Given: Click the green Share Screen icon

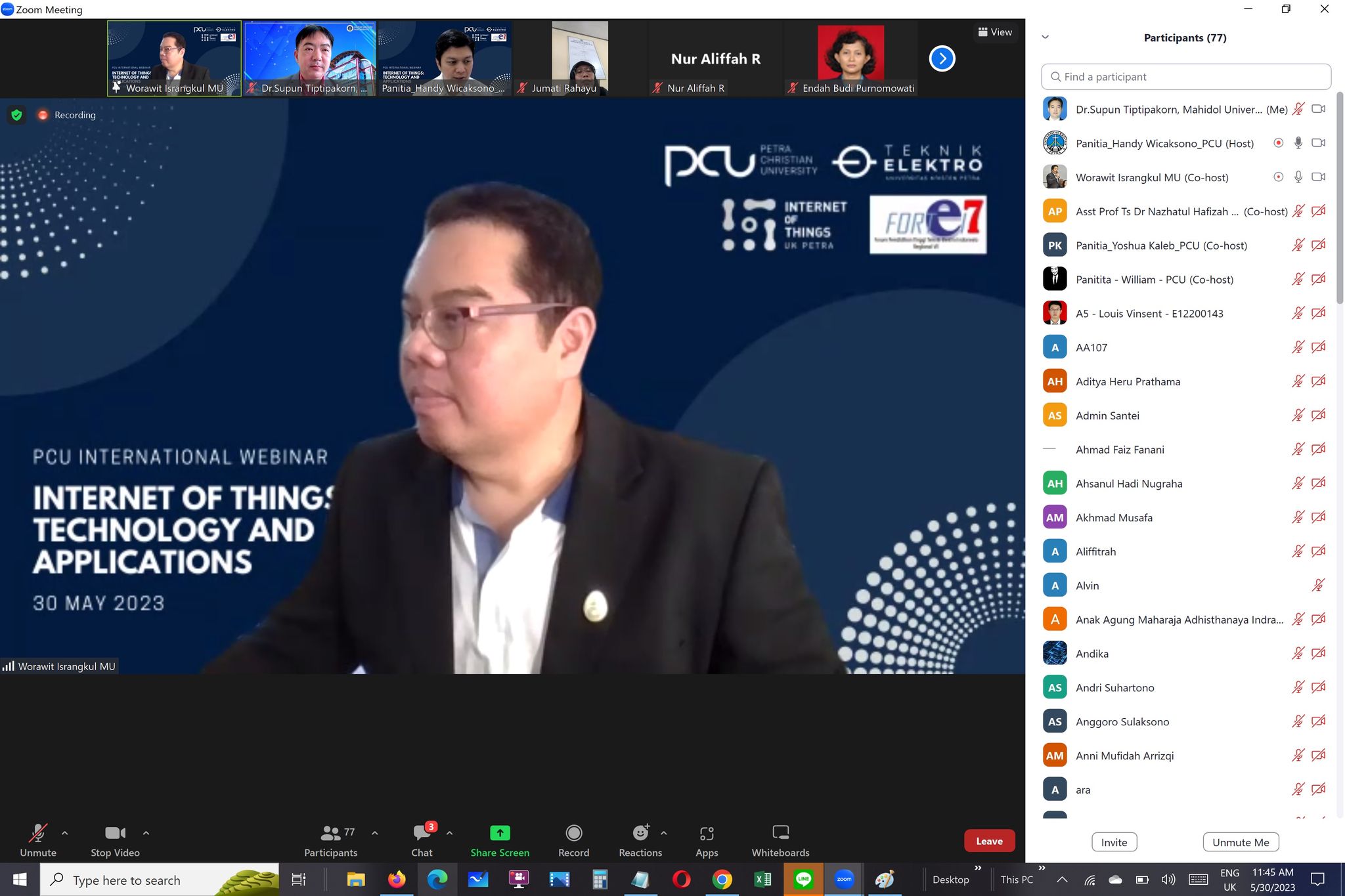Looking at the screenshot, I should coord(500,833).
